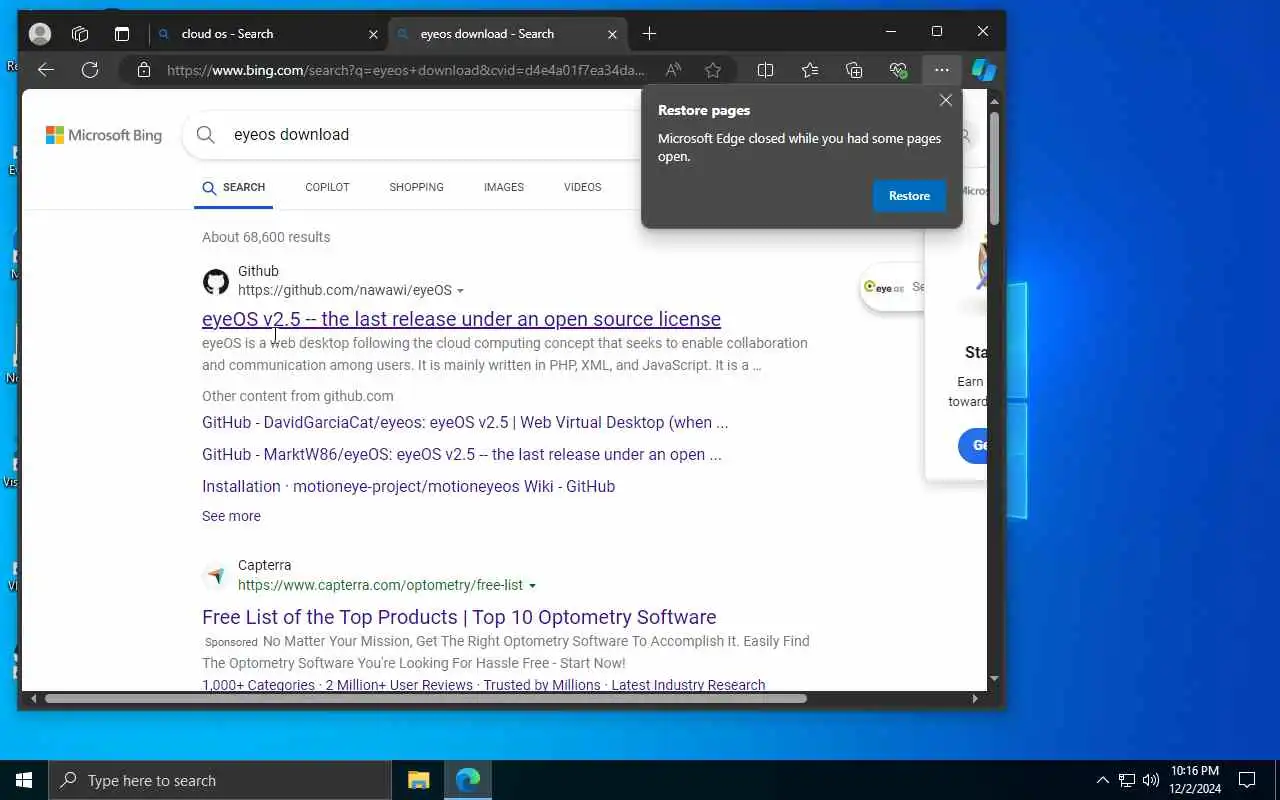1280x800 pixels.
Task: Switch to the IMAGES tab
Action: 504,187
